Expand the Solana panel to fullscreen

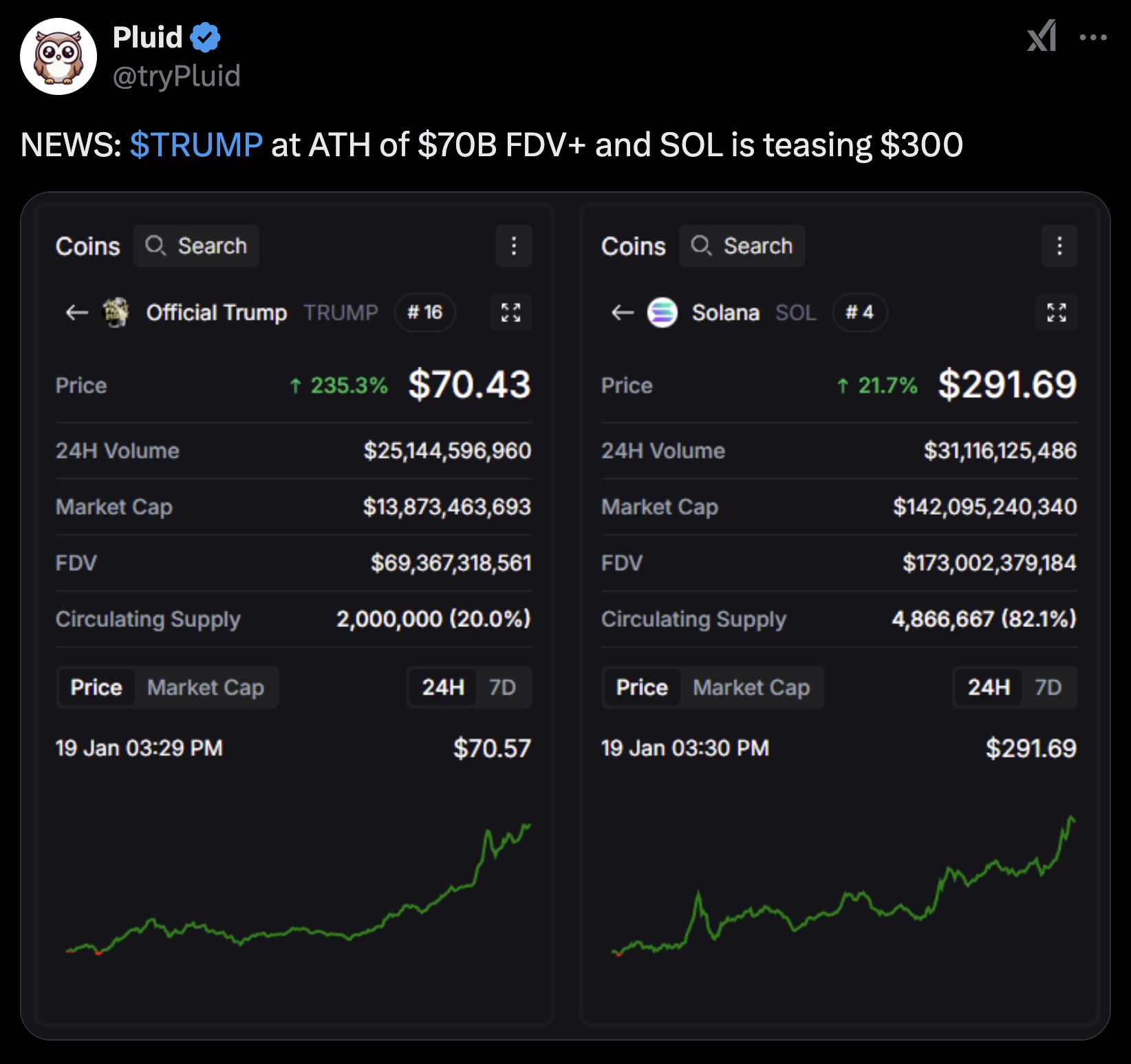[x=1057, y=312]
